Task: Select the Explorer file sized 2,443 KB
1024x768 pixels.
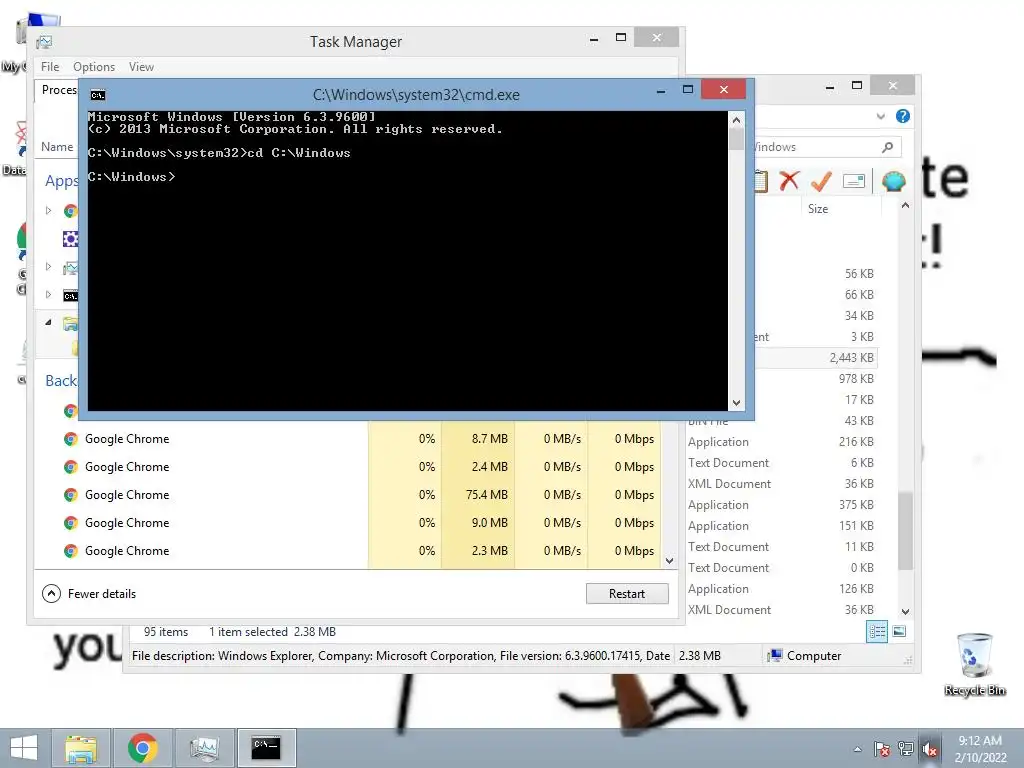Action: pyautogui.click(x=816, y=358)
